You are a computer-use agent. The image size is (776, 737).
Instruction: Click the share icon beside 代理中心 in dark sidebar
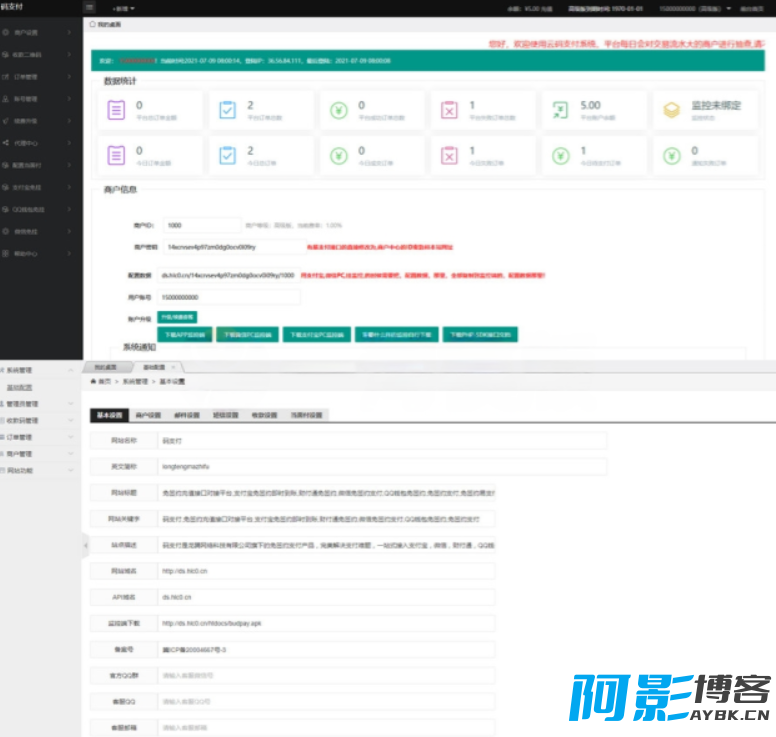[x=5, y=143]
